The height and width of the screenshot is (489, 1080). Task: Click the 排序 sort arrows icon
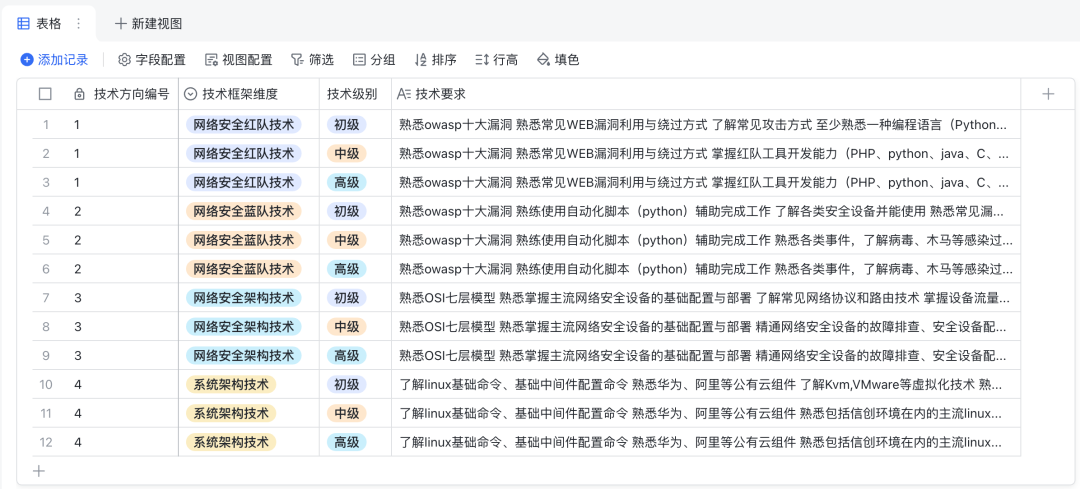point(421,60)
